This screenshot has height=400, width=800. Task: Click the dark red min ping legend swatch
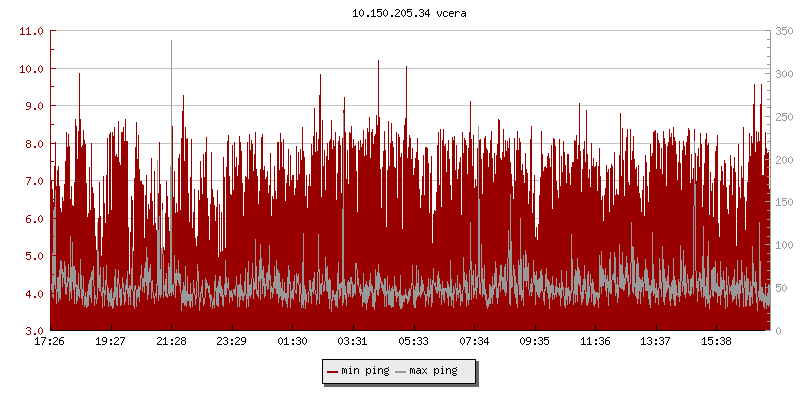333,371
